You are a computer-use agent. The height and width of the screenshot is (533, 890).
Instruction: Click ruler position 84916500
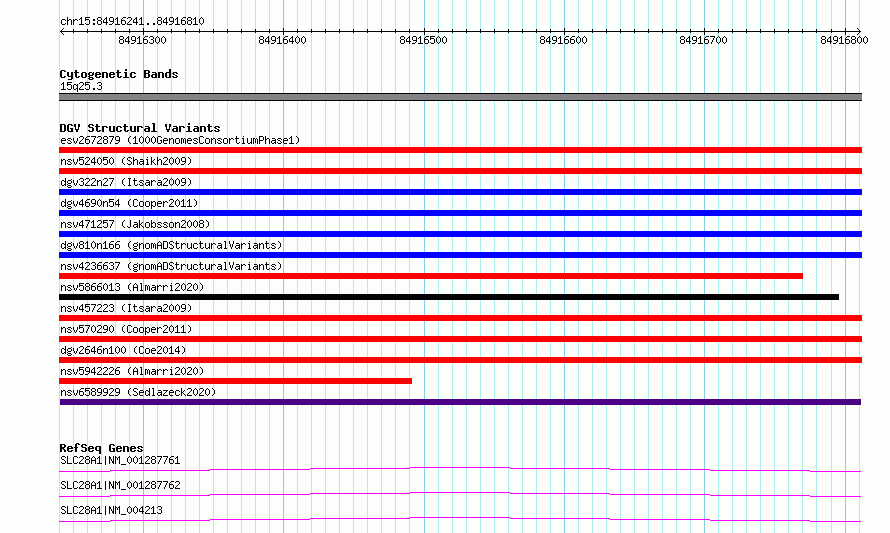tap(423, 40)
